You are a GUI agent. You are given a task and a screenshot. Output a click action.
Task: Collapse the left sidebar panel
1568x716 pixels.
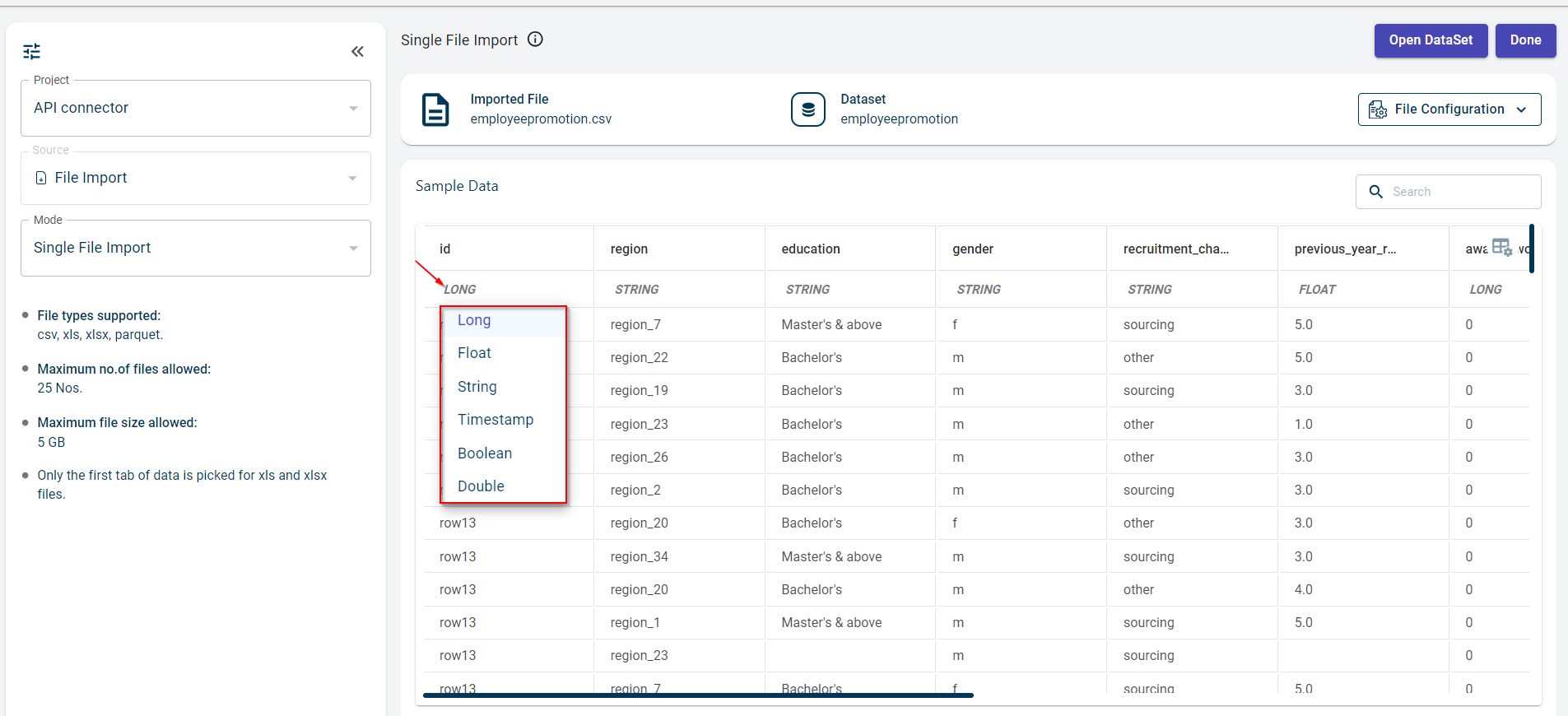[357, 52]
